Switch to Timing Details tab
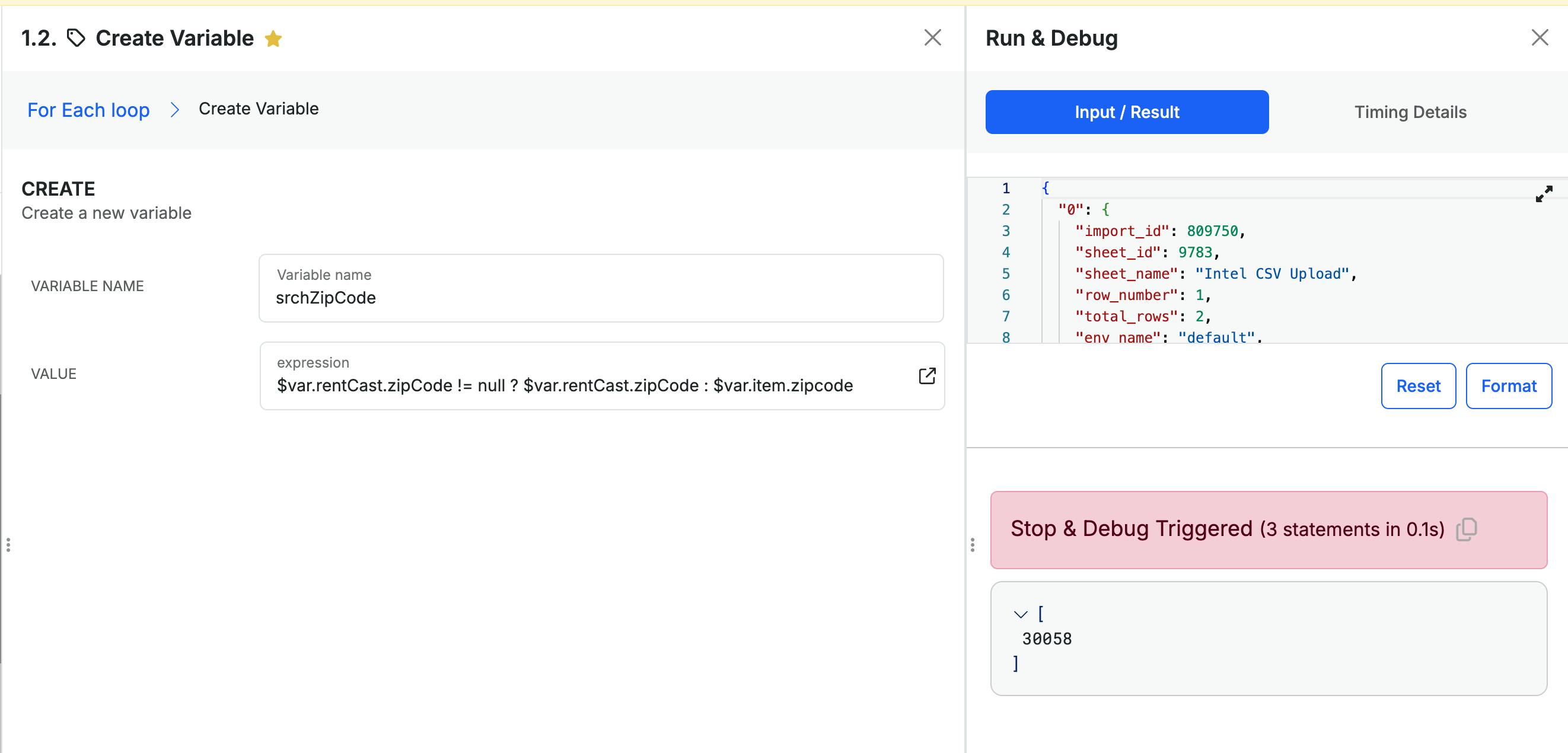 pos(1410,112)
